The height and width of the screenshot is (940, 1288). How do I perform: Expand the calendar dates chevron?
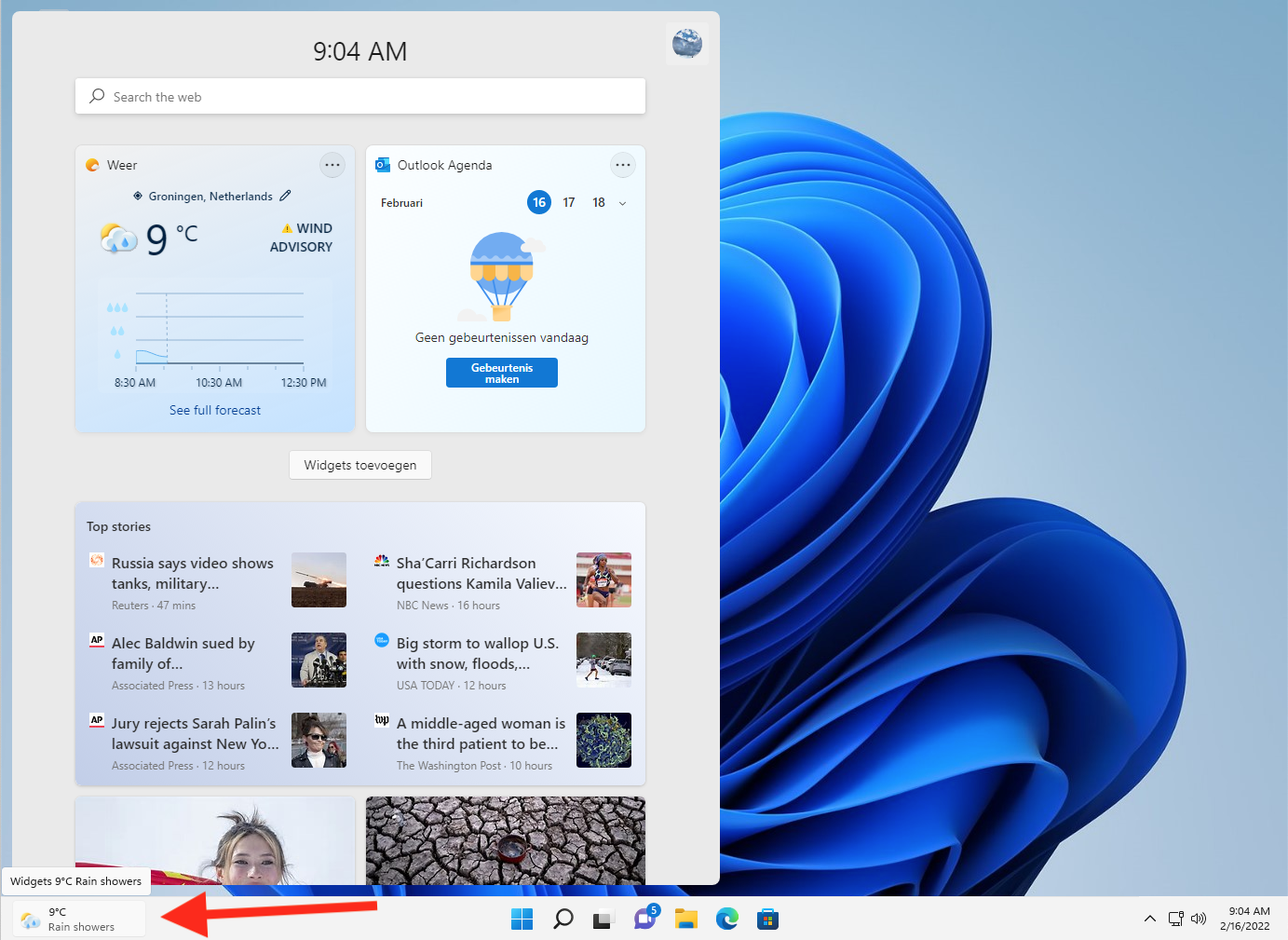coord(622,203)
